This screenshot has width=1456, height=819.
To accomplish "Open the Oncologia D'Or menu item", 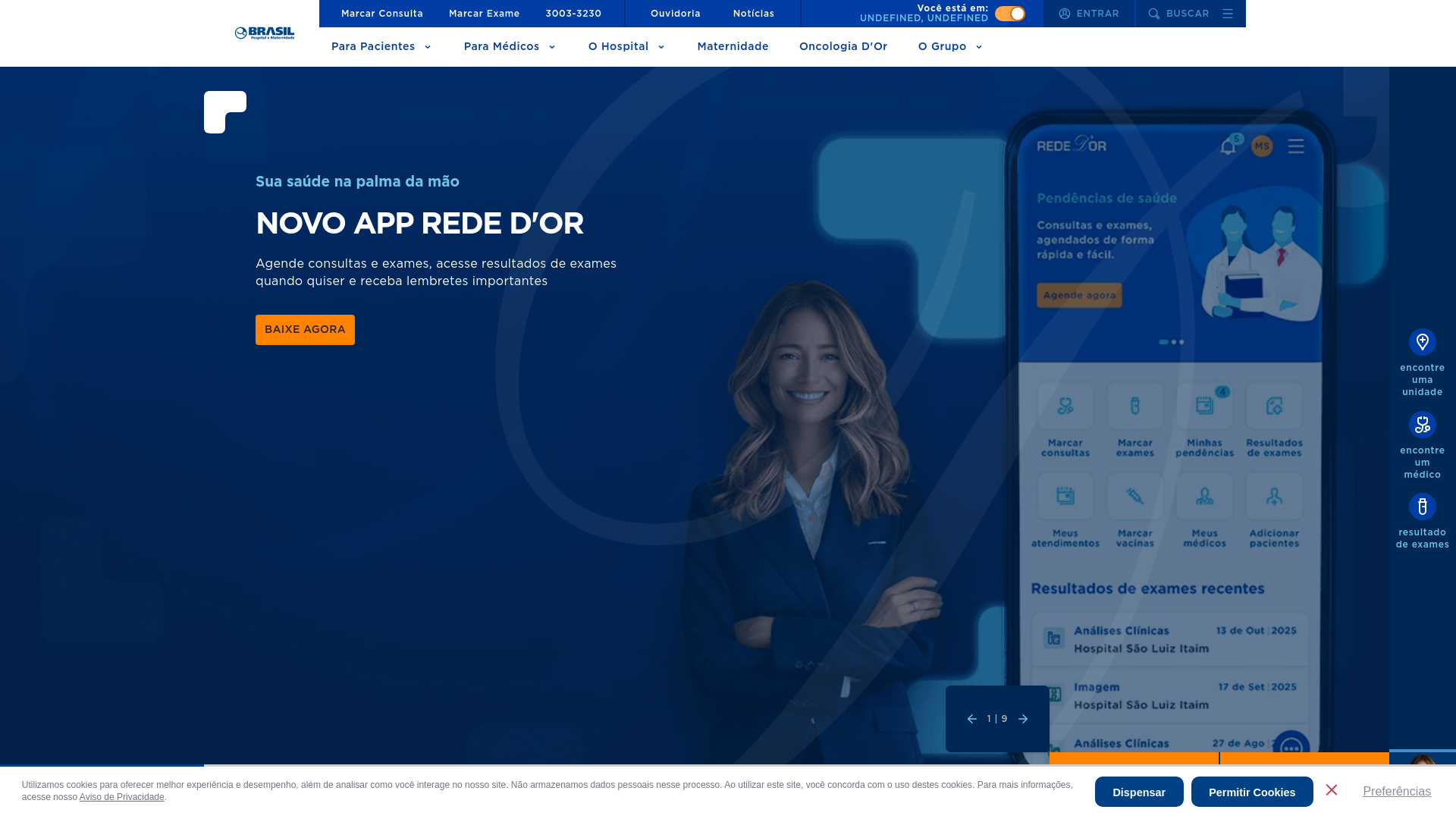I will (x=843, y=46).
